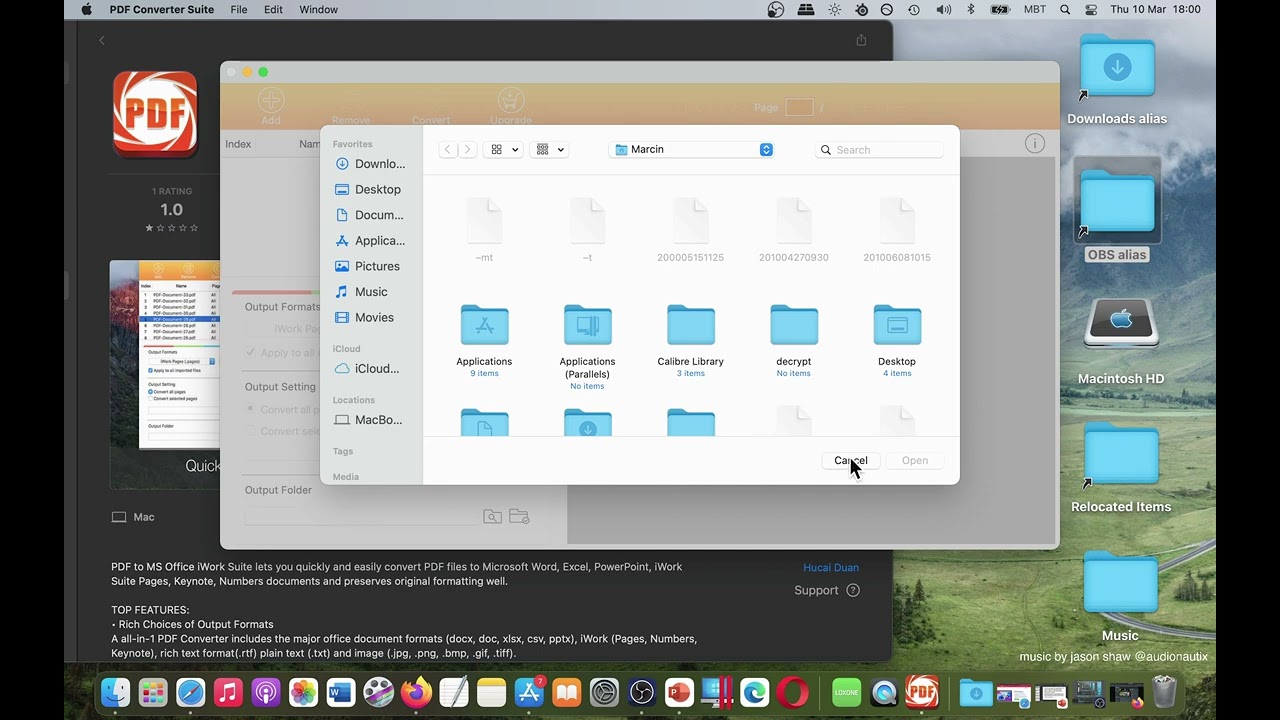
Task: Open Opera from the Dock
Action: pyautogui.click(x=793, y=692)
